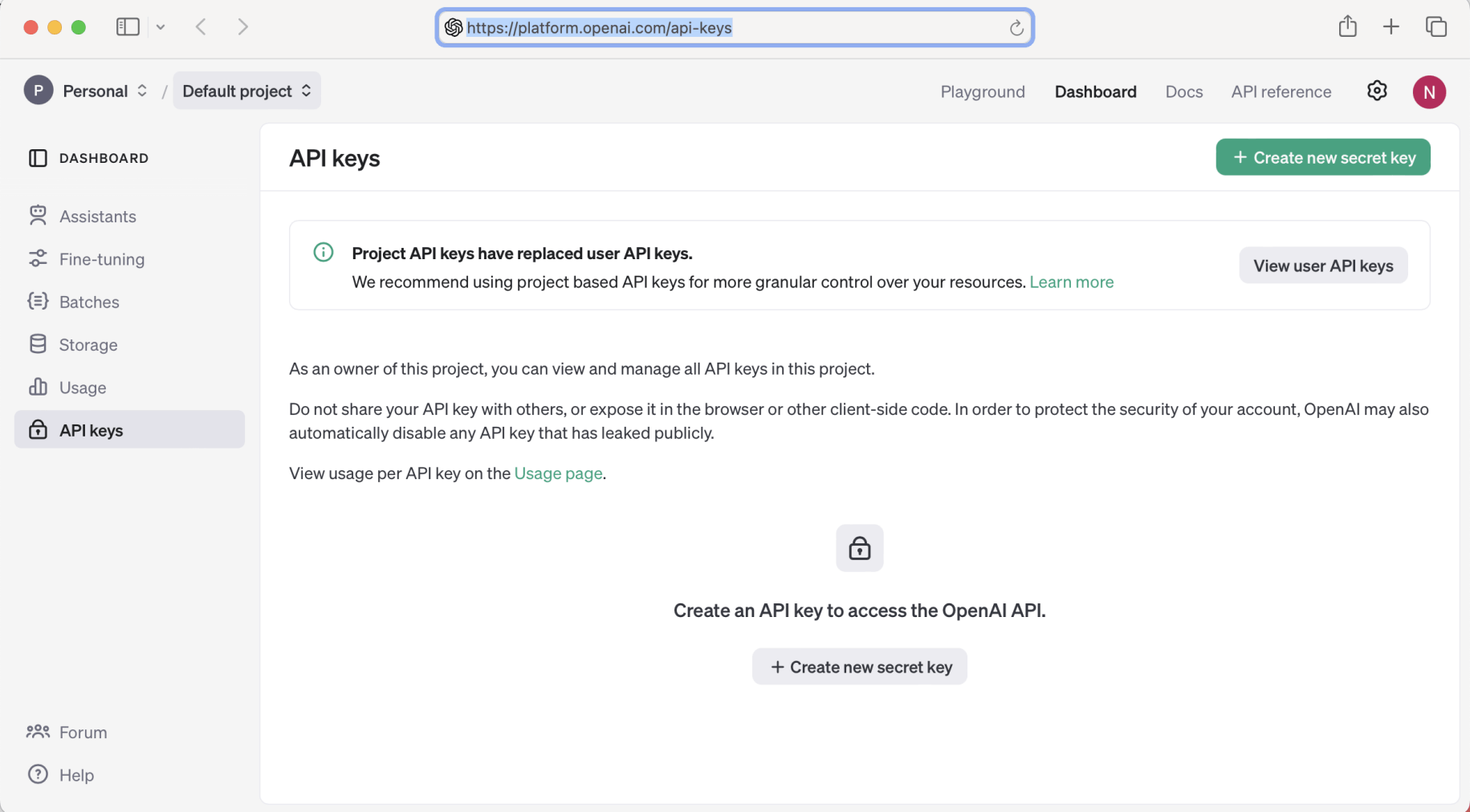Select Fine-tuning in the sidebar
Screen dimensions: 1470x812
(x=101, y=259)
